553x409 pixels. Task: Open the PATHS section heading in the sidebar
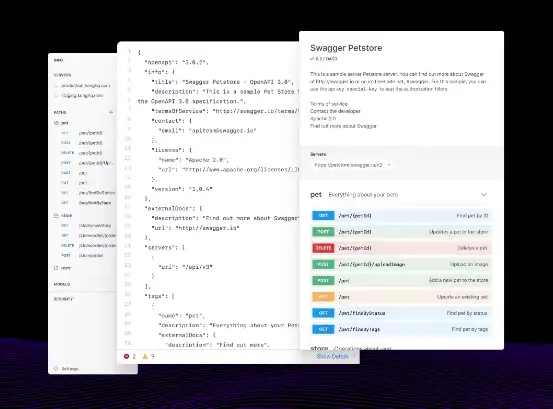coord(60,112)
